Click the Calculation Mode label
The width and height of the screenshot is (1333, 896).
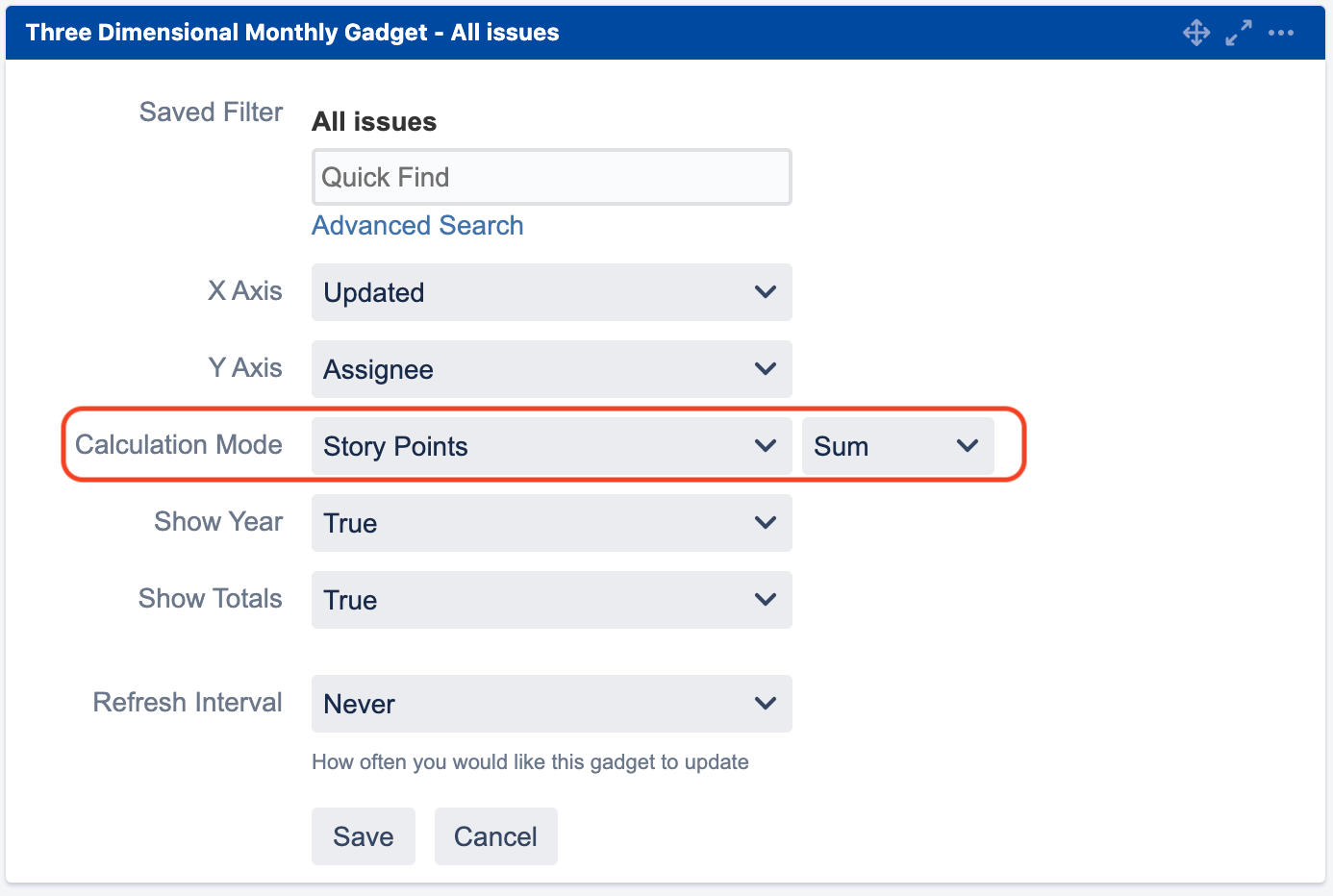(179, 445)
